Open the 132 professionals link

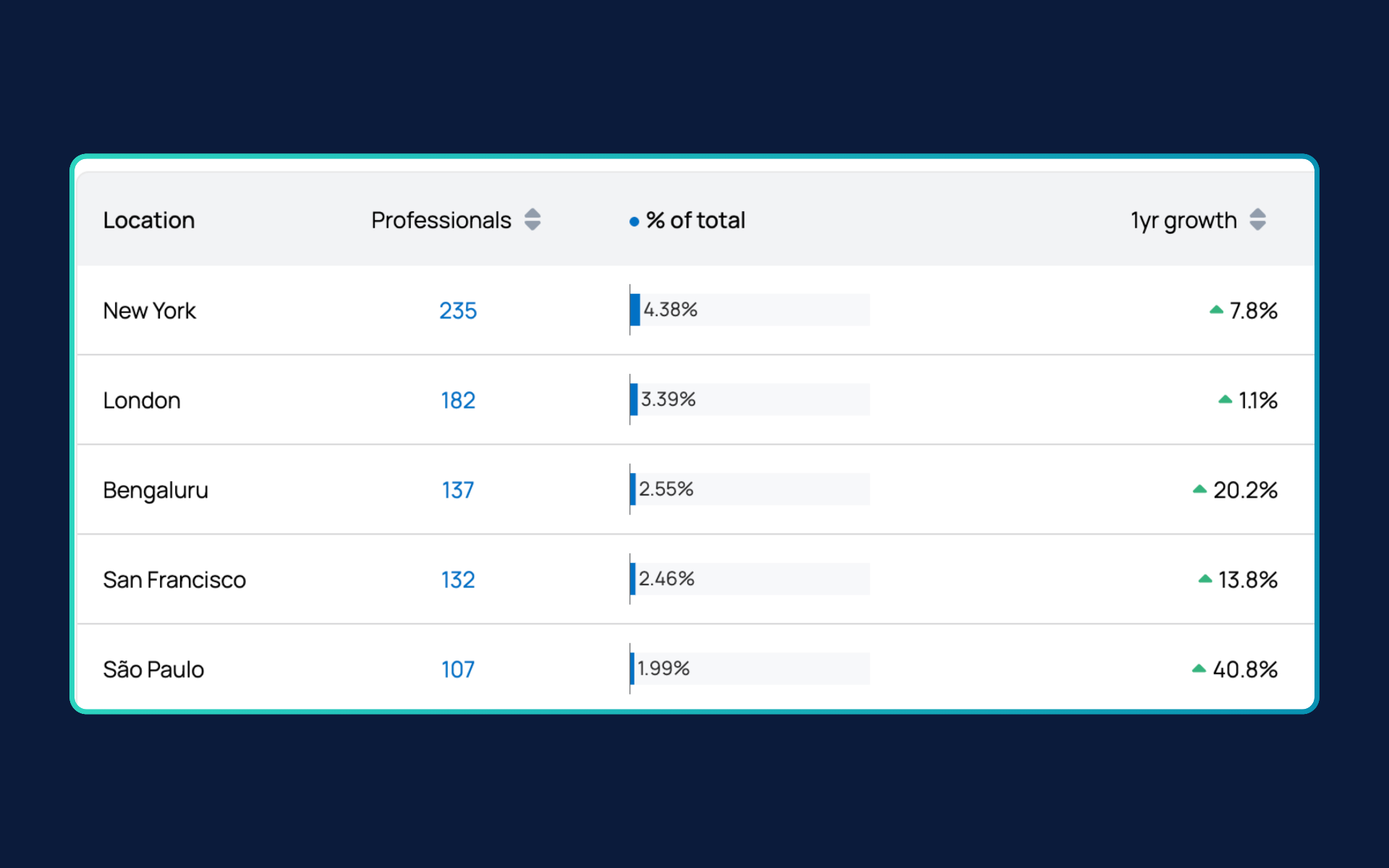(x=458, y=579)
